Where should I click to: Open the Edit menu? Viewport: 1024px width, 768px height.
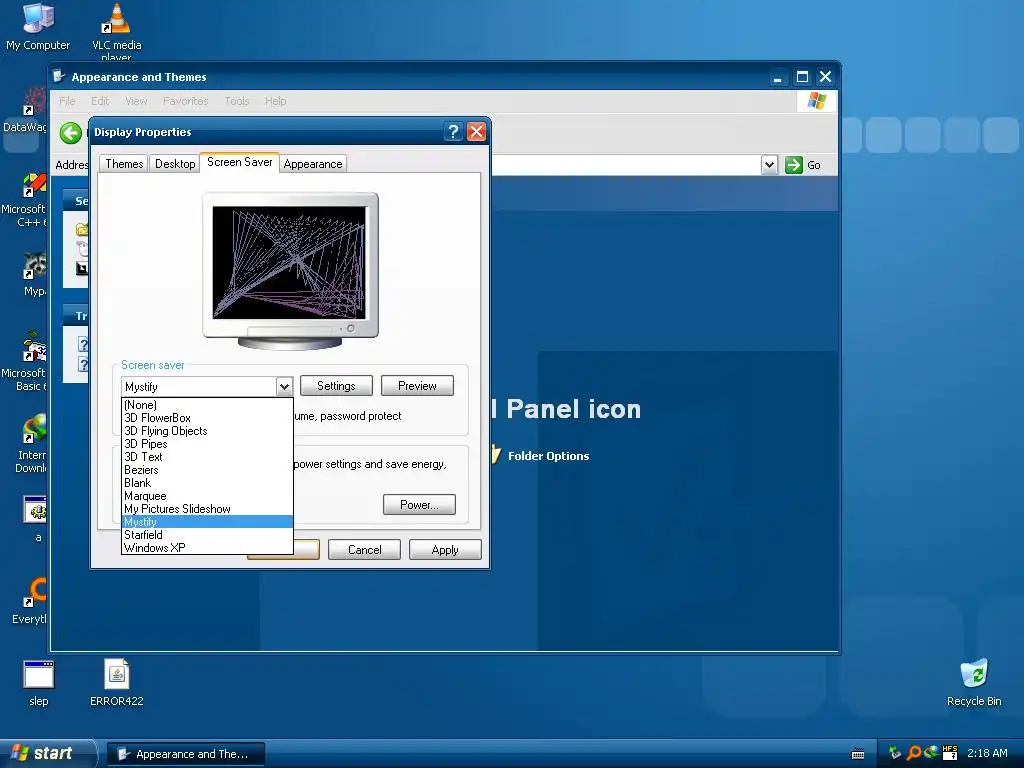100,101
